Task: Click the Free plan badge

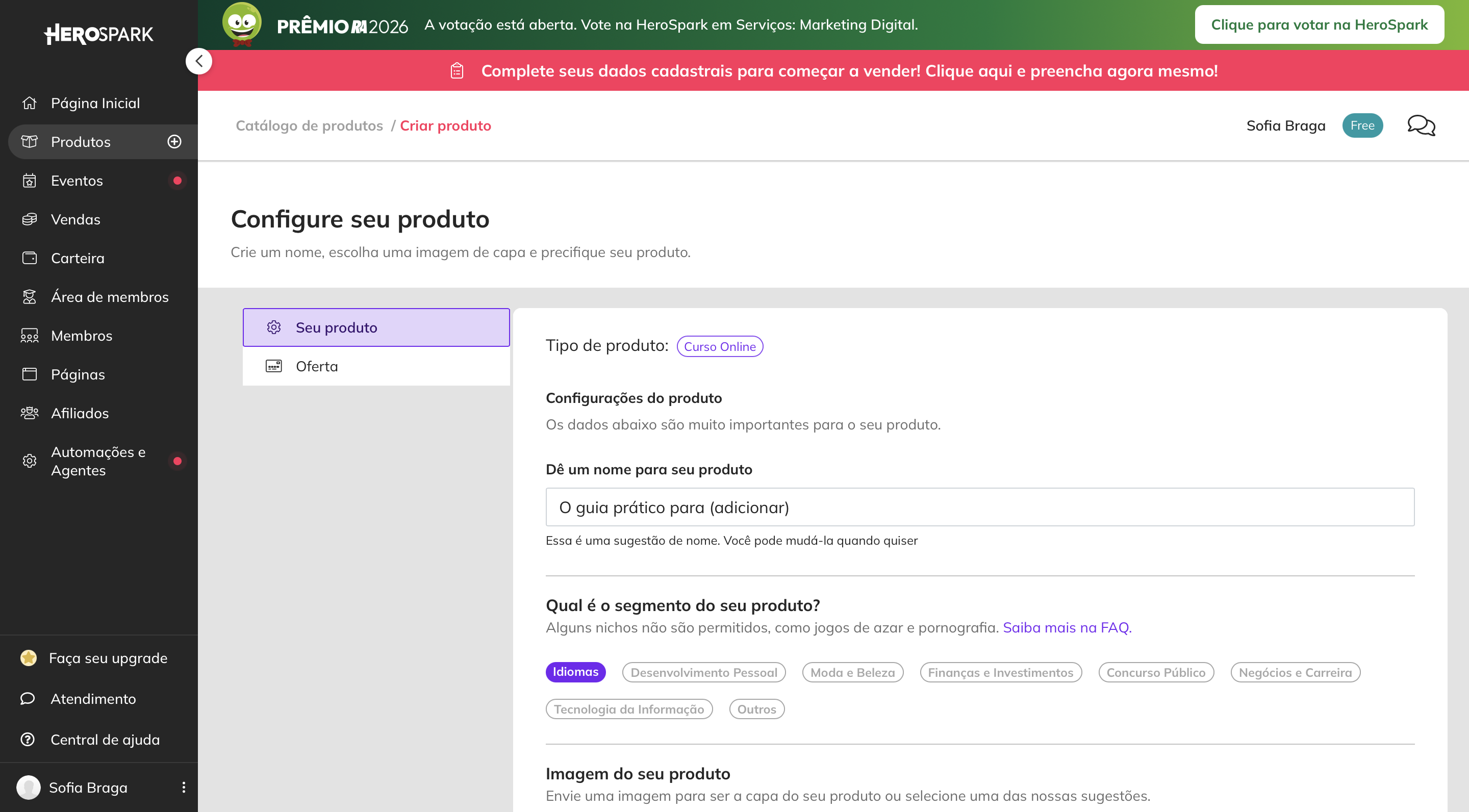Action: 1362,125
